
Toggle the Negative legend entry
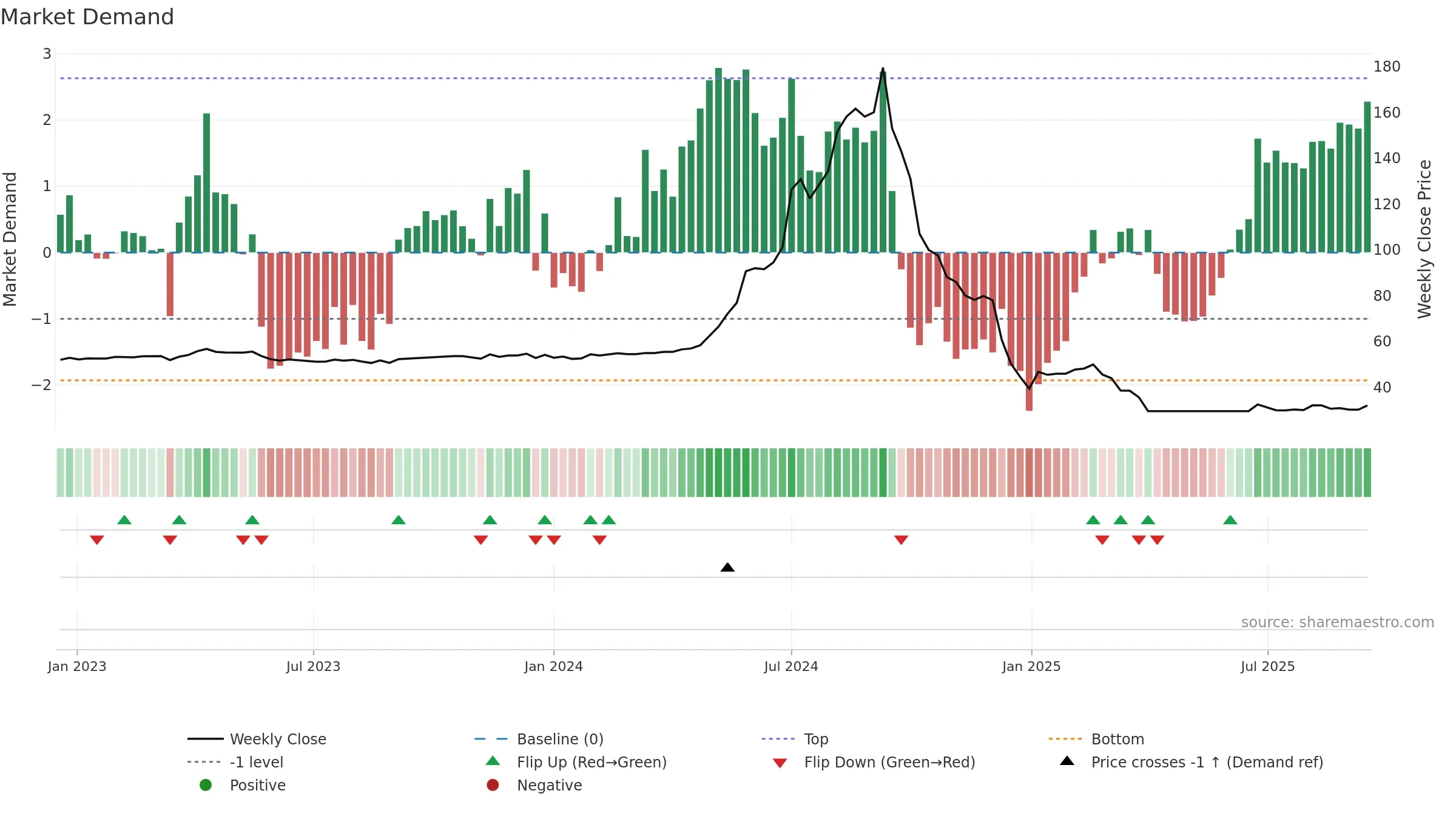534,785
